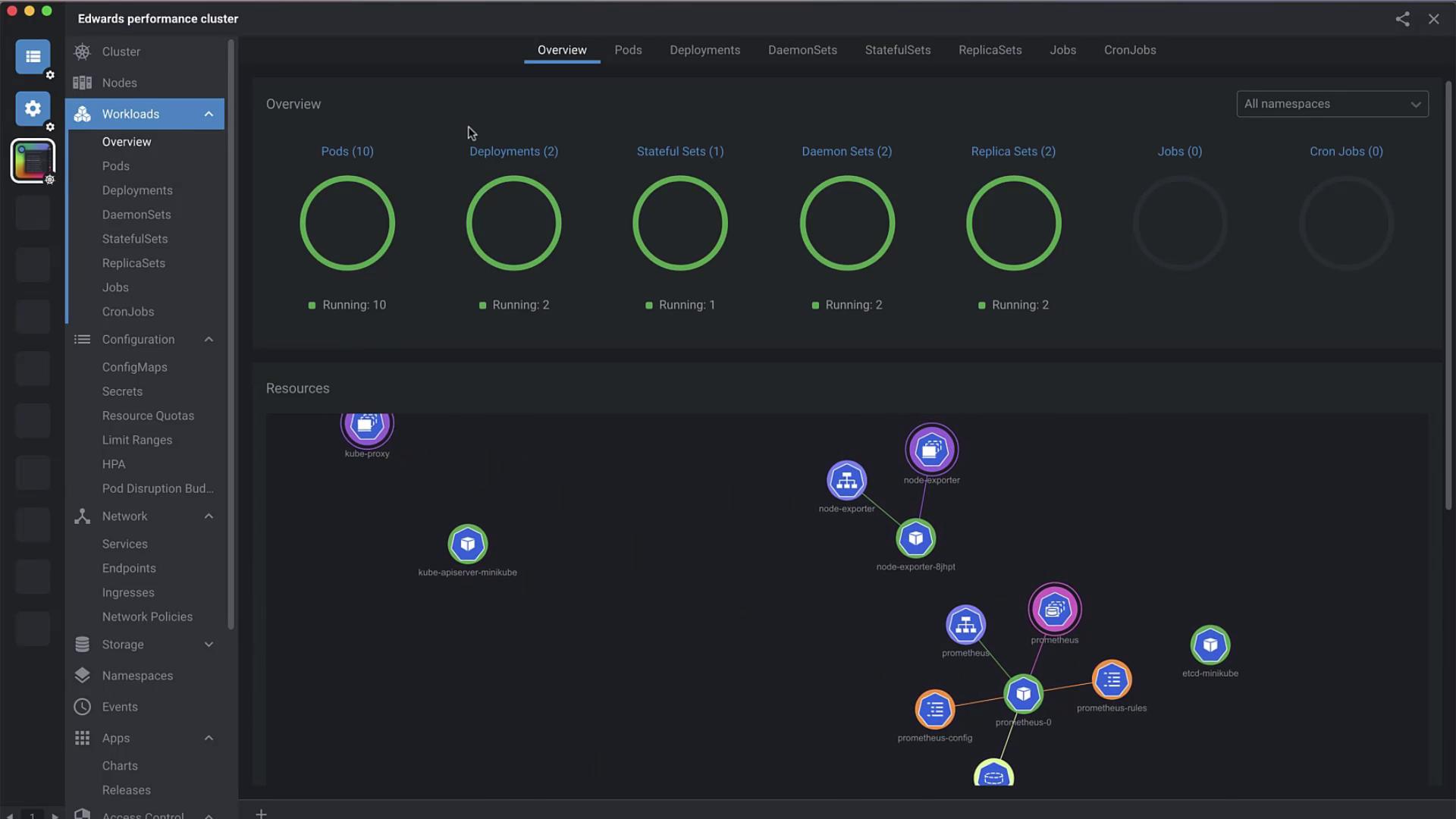Open the gear settings icon in left rail
1456x819 pixels.
coord(33,108)
